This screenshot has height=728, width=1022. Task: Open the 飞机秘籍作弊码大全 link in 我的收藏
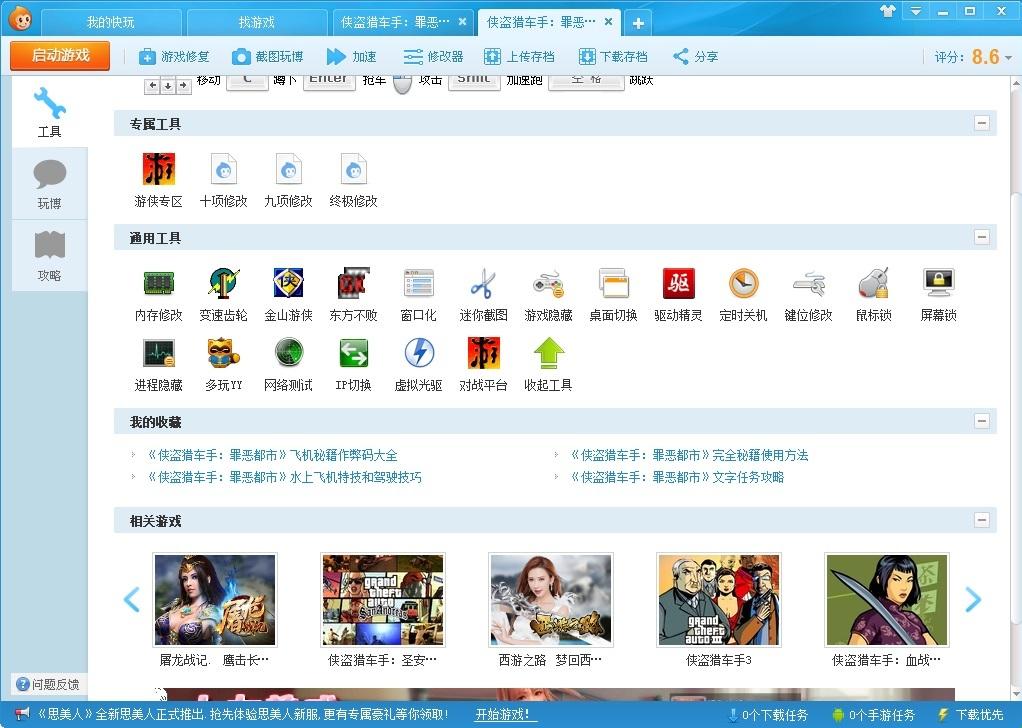tap(275, 455)
